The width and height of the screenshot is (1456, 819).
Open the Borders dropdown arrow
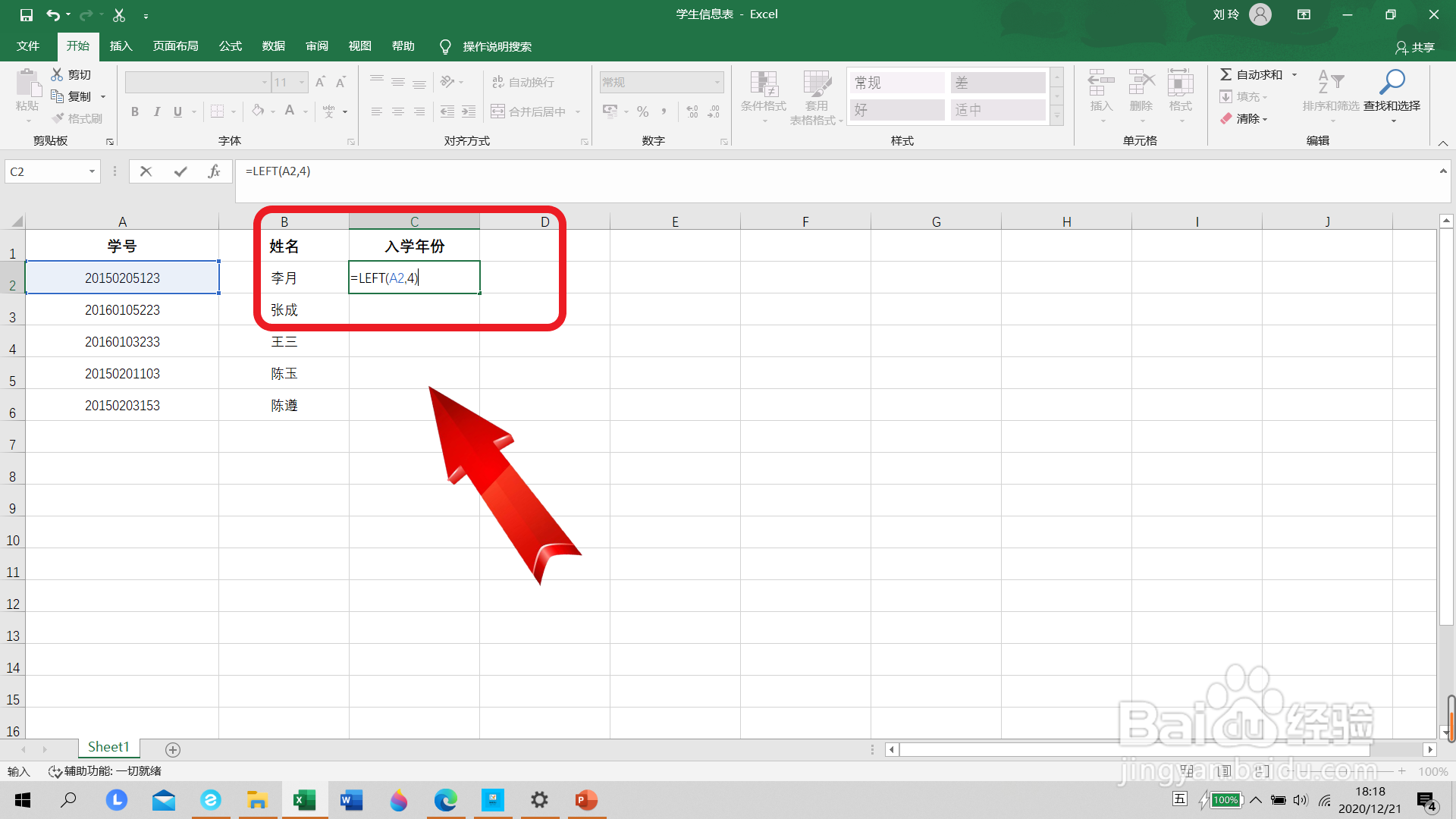point(234,112)
